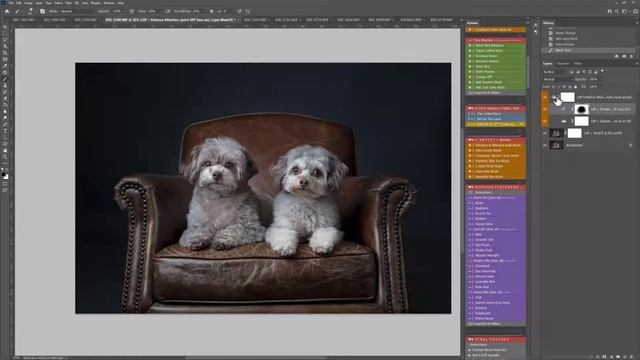Create new snapshot in History panel
The width and height of the screenshot is (640, 360).
(624, 56)
